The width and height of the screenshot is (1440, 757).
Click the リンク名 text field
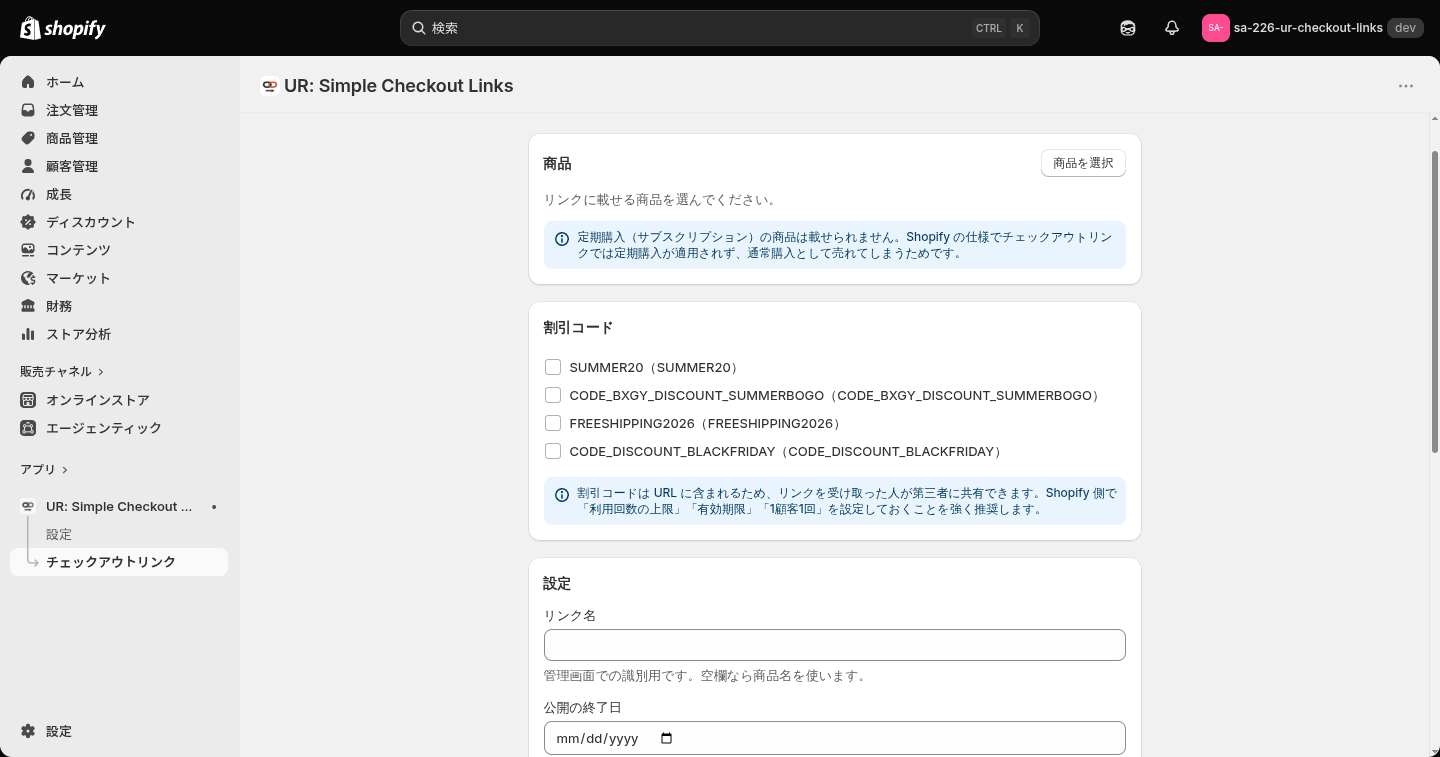[x=835, y=645]
